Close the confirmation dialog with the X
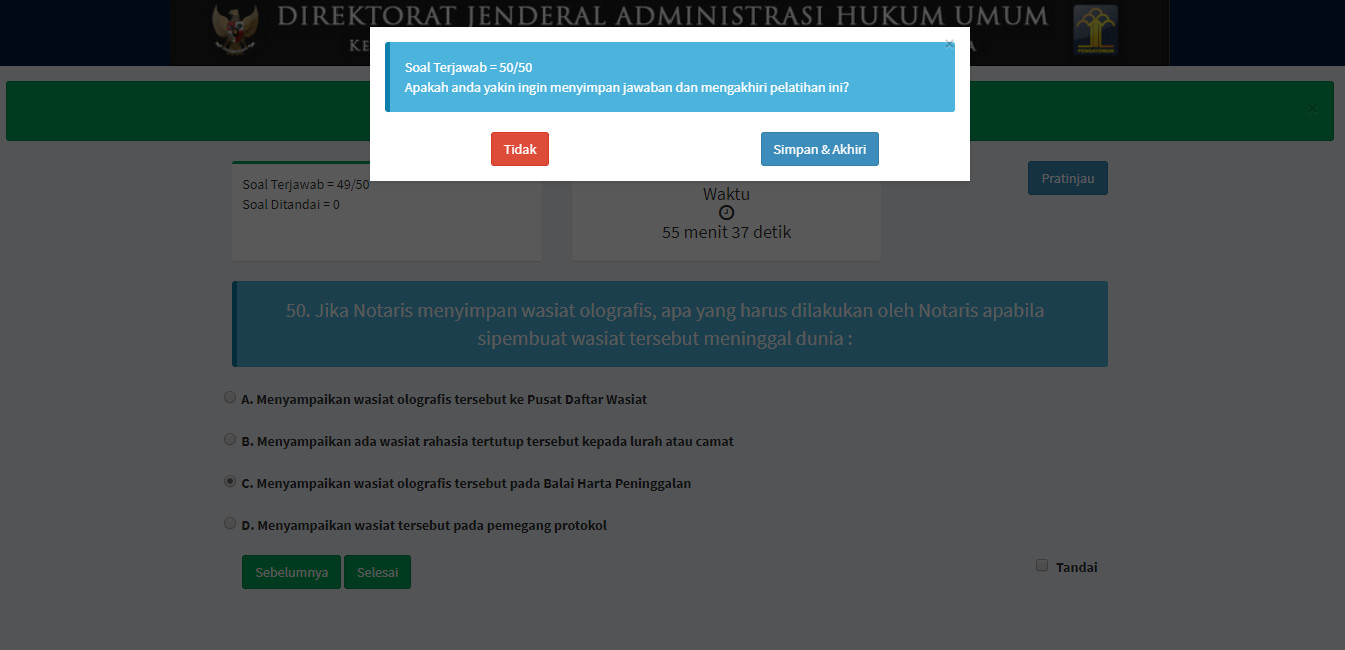Screen dimensions: 1345x650 tap(950, 43)
